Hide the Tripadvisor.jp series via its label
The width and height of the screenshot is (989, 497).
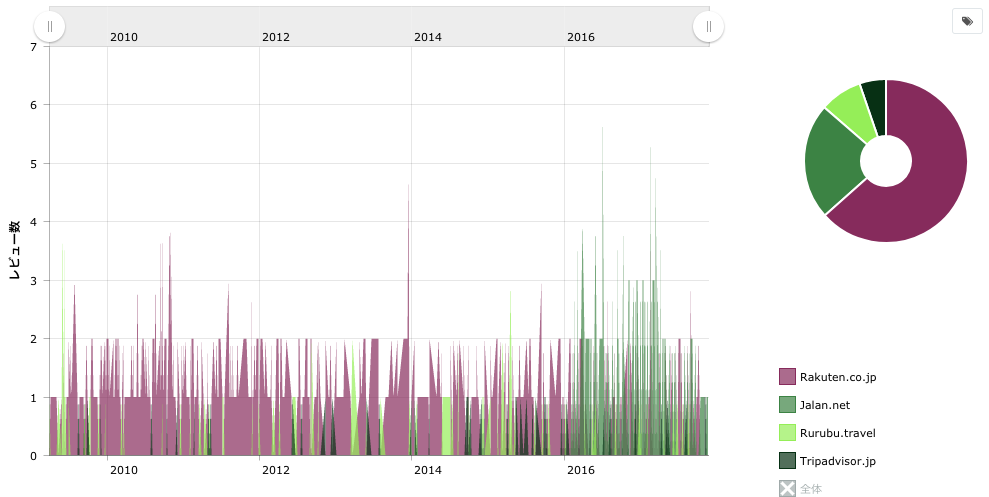pos(838,461)
